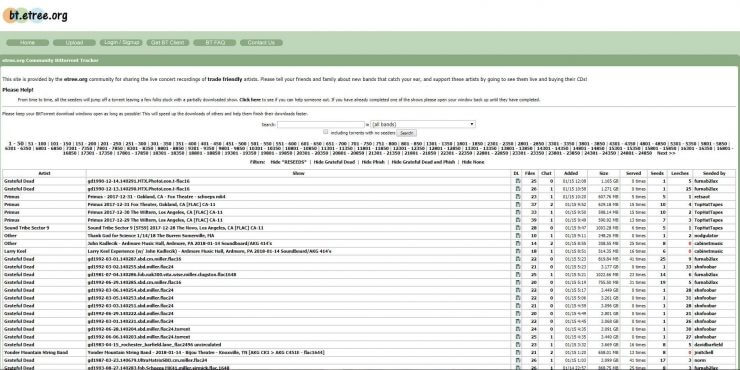Click into the Search text field
740x370 pixels.
[x=321, y=125]
